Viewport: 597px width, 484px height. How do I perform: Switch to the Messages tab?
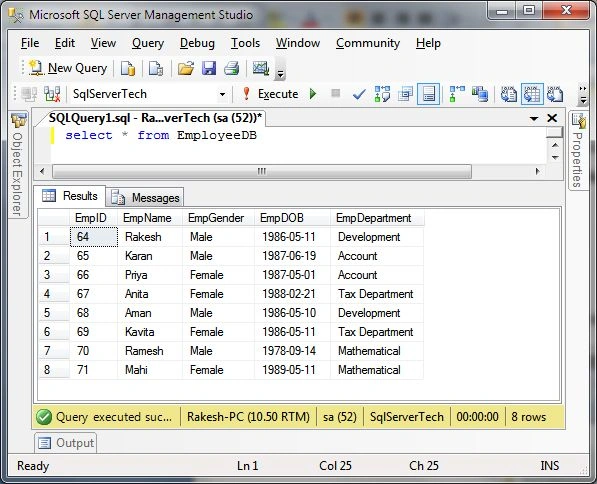click(x=145, y=197)
